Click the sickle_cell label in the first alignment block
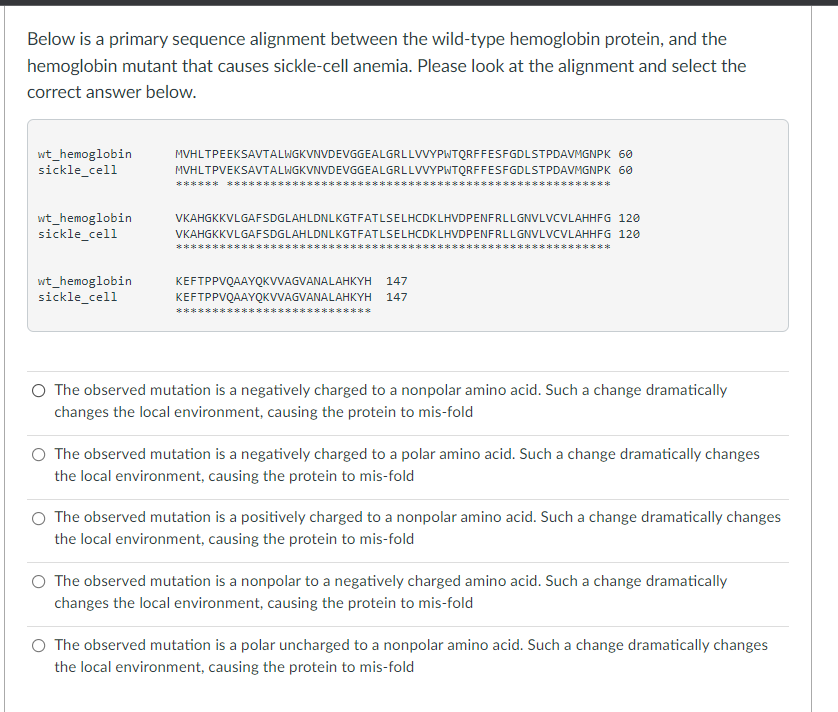Image resolution: width=838 pixels, height=712 pixels. [x=77, y=169]
